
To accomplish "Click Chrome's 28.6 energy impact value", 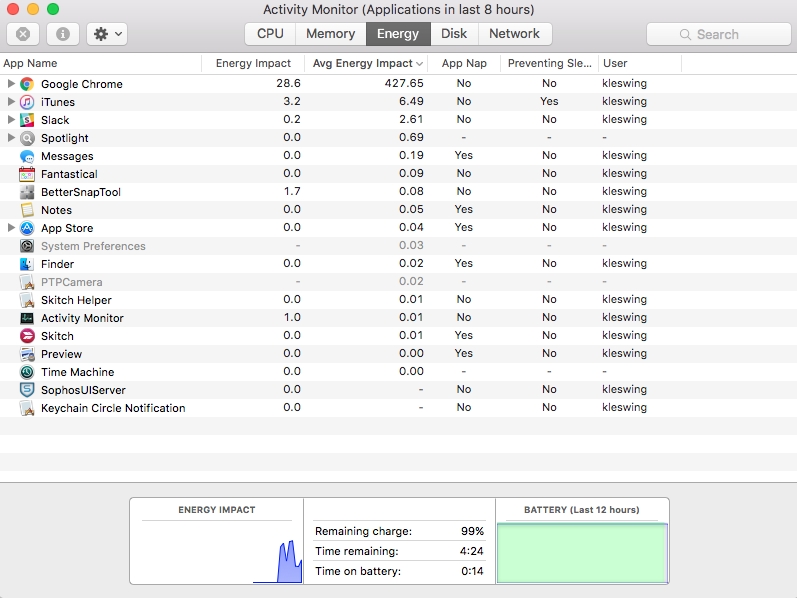I will (288, 83).
